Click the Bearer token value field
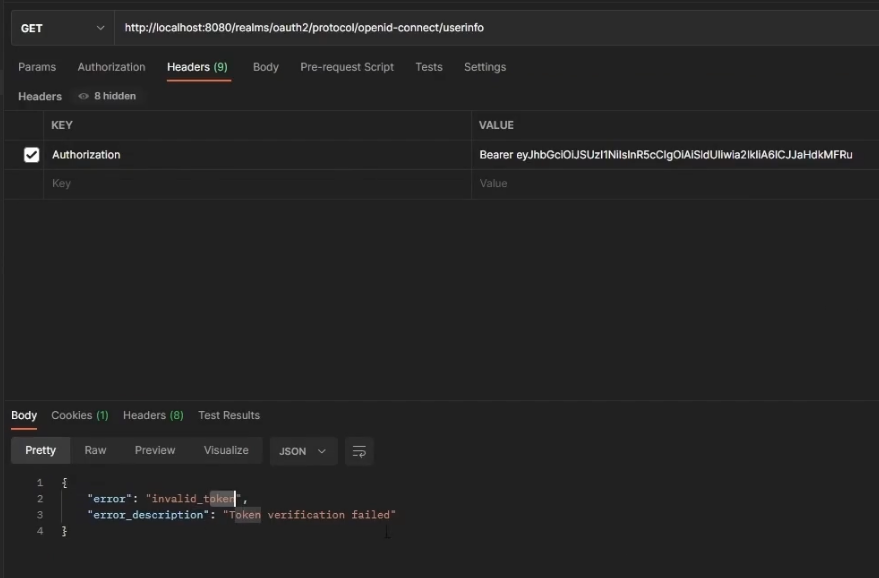This screenshot has width=879, height=578. pyautogui.click(x=665, y=155)
